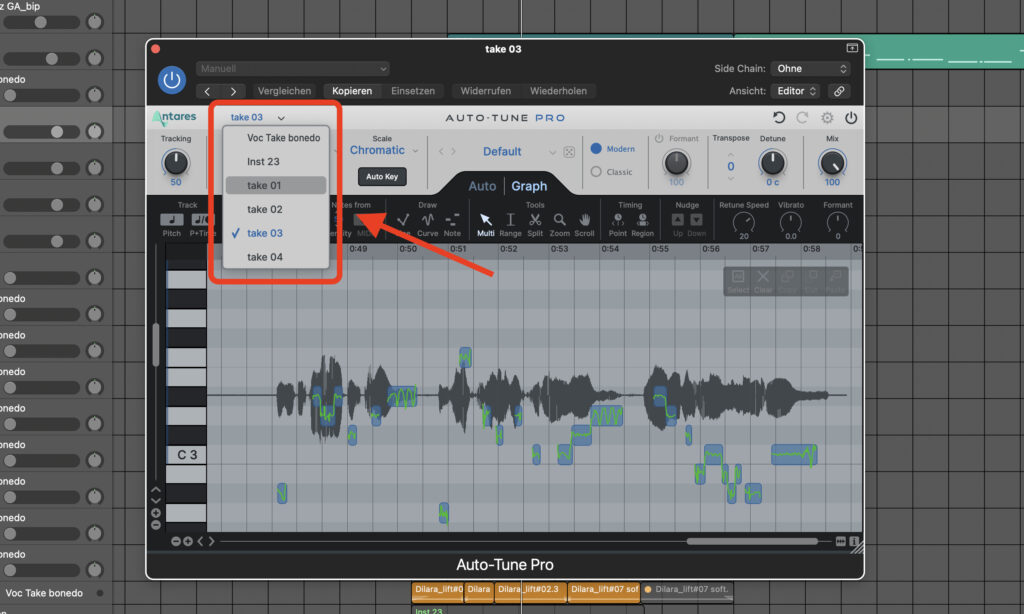This screenshot has width=1024, height=614.
Task: Go to next plug-in setting arrow
Action: pyautogui.click(x=233, y=91)
